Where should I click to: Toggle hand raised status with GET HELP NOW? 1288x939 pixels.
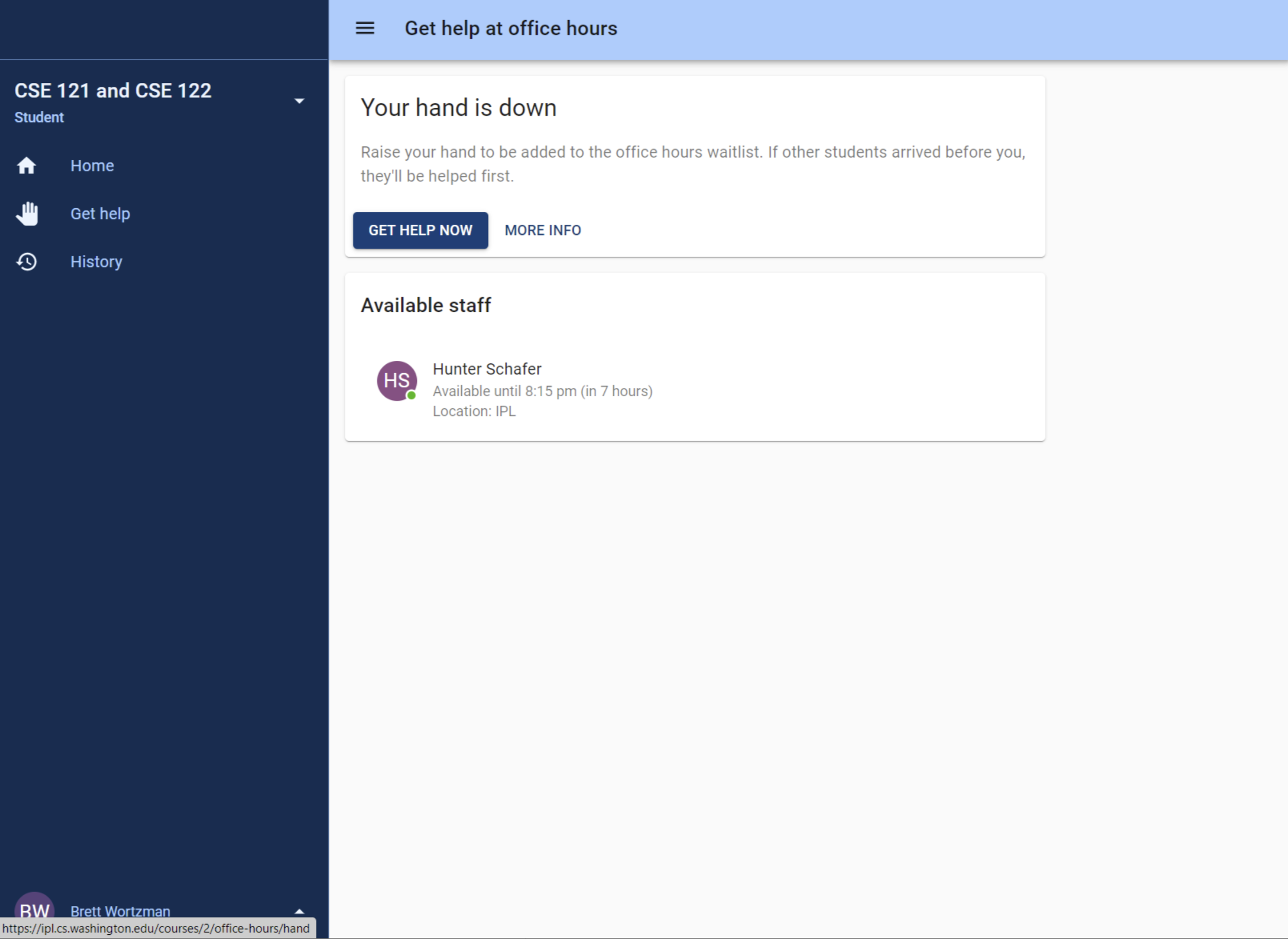(420, 230)
